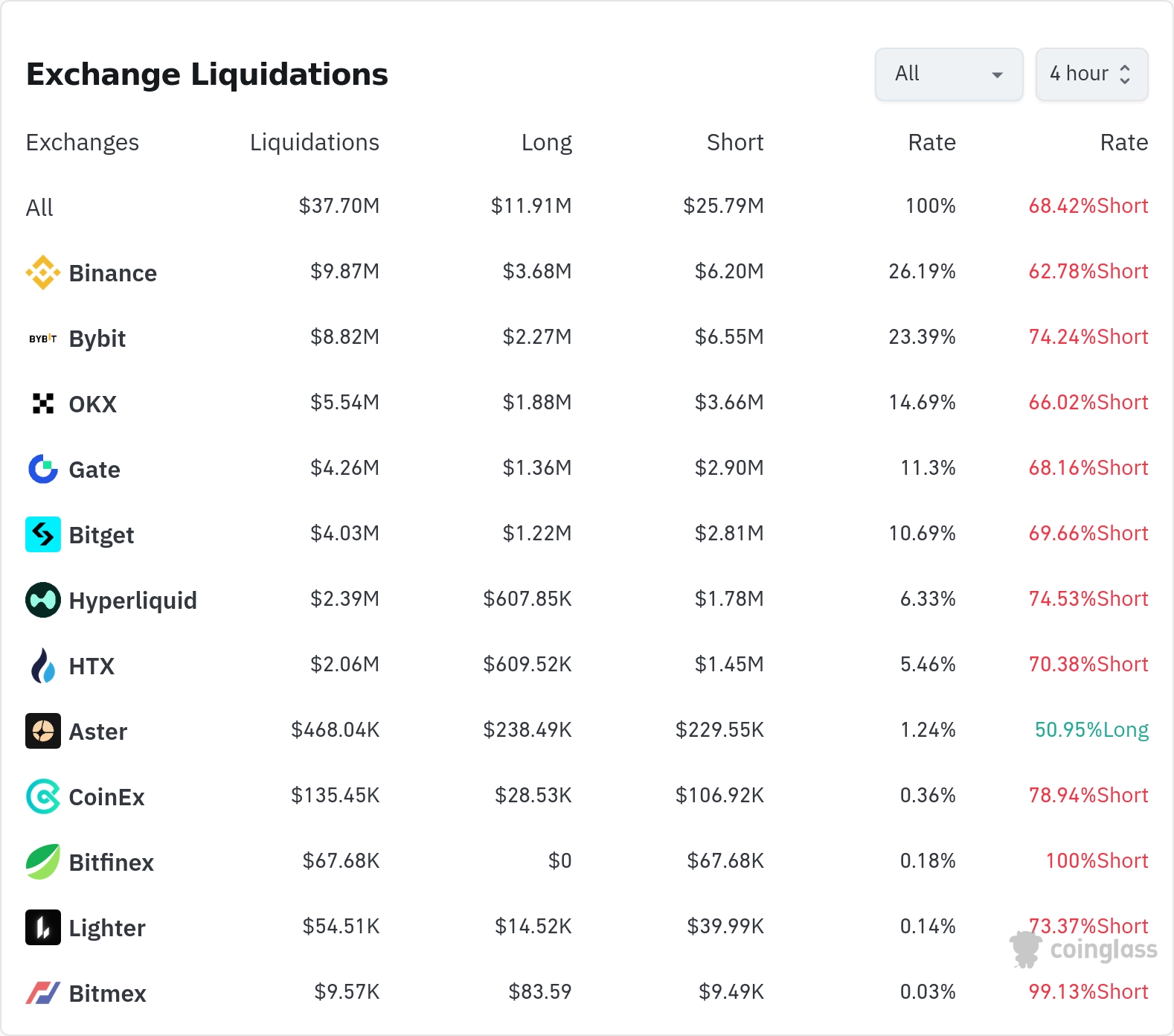Open the Bitfinex exchange name link
Viewport: 1174px width, 1036px height.
[111, 863]
